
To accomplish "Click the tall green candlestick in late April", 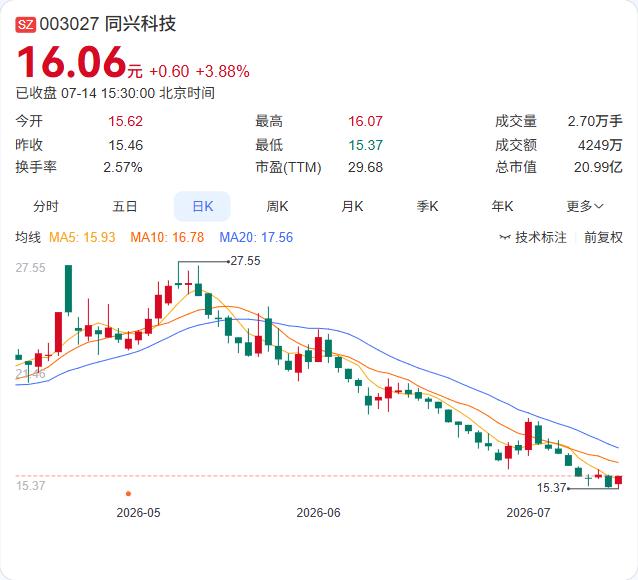I will click(x=69, y=289).
